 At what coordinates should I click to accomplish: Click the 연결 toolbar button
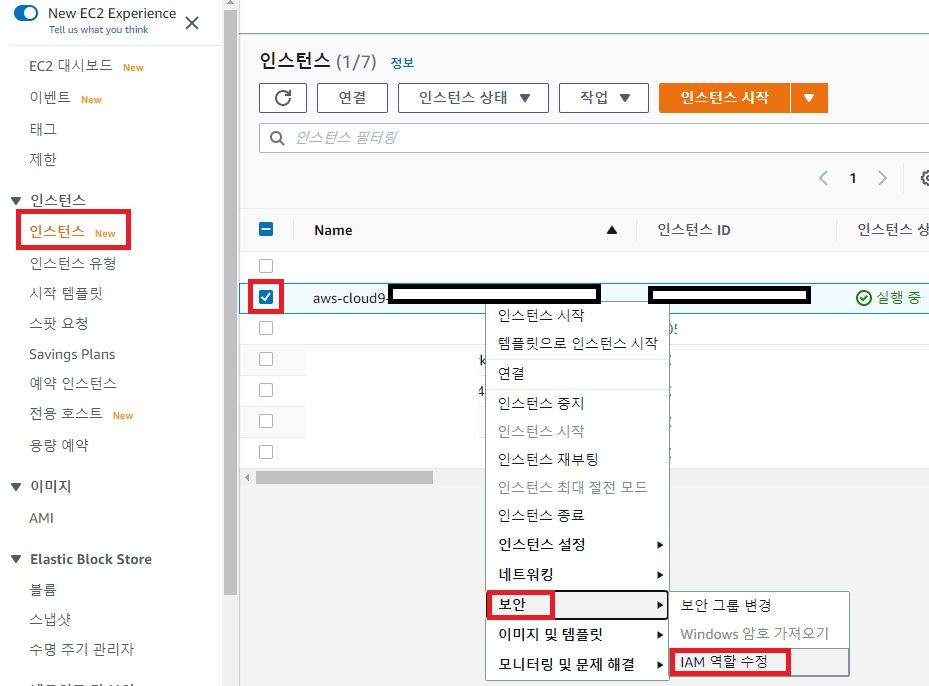[353, 98]
